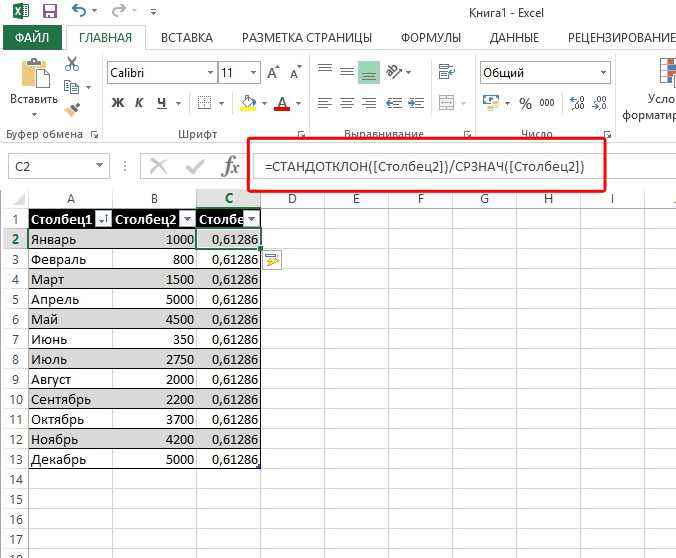Switch to РАЗМЕТКА СТРАНИЦЫ tab

click(x=307, y=38)
